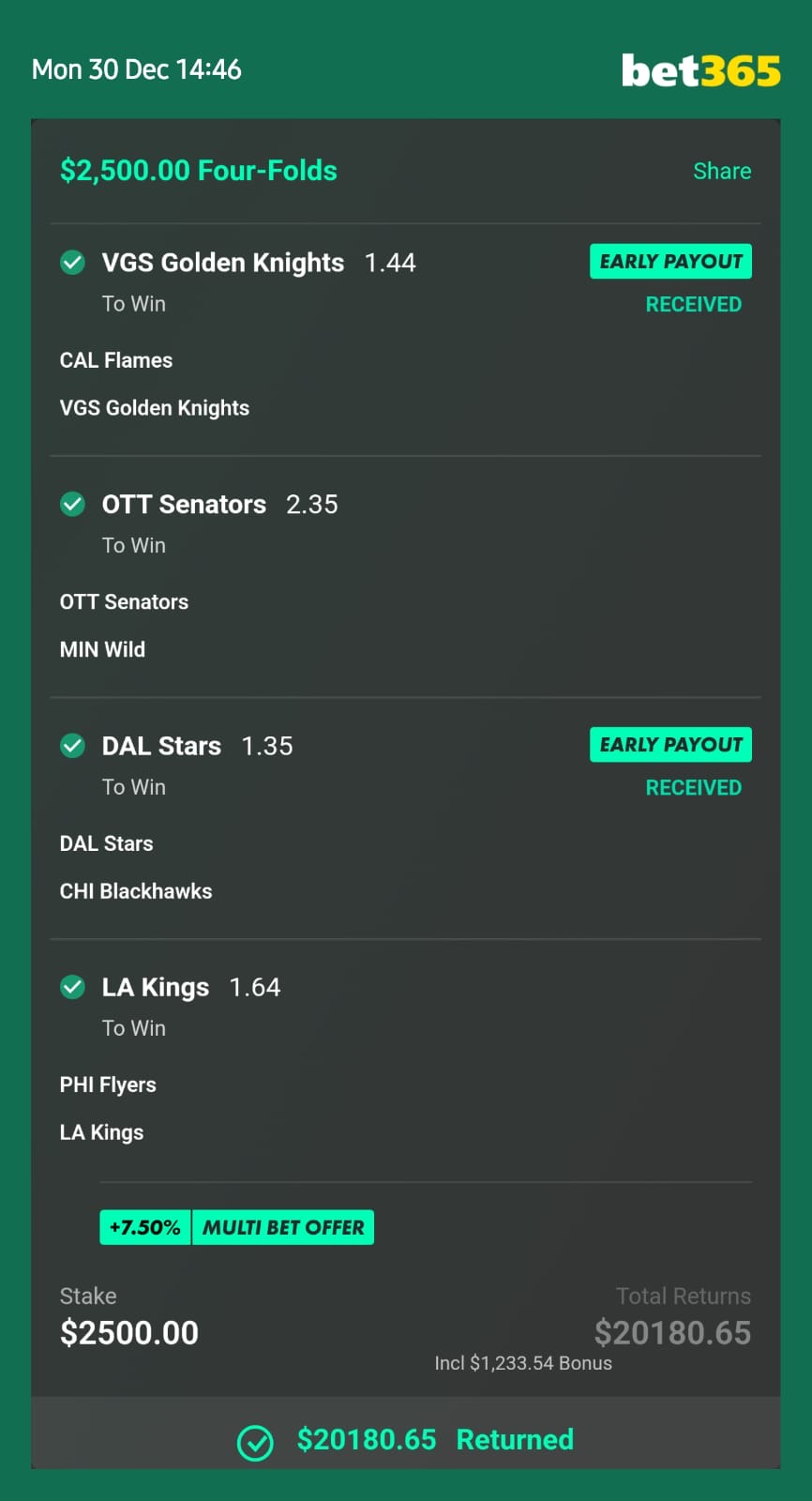
Task: Tap green checkmark beside VGS Golden Knights selection
Action: [x=72, y=263]
